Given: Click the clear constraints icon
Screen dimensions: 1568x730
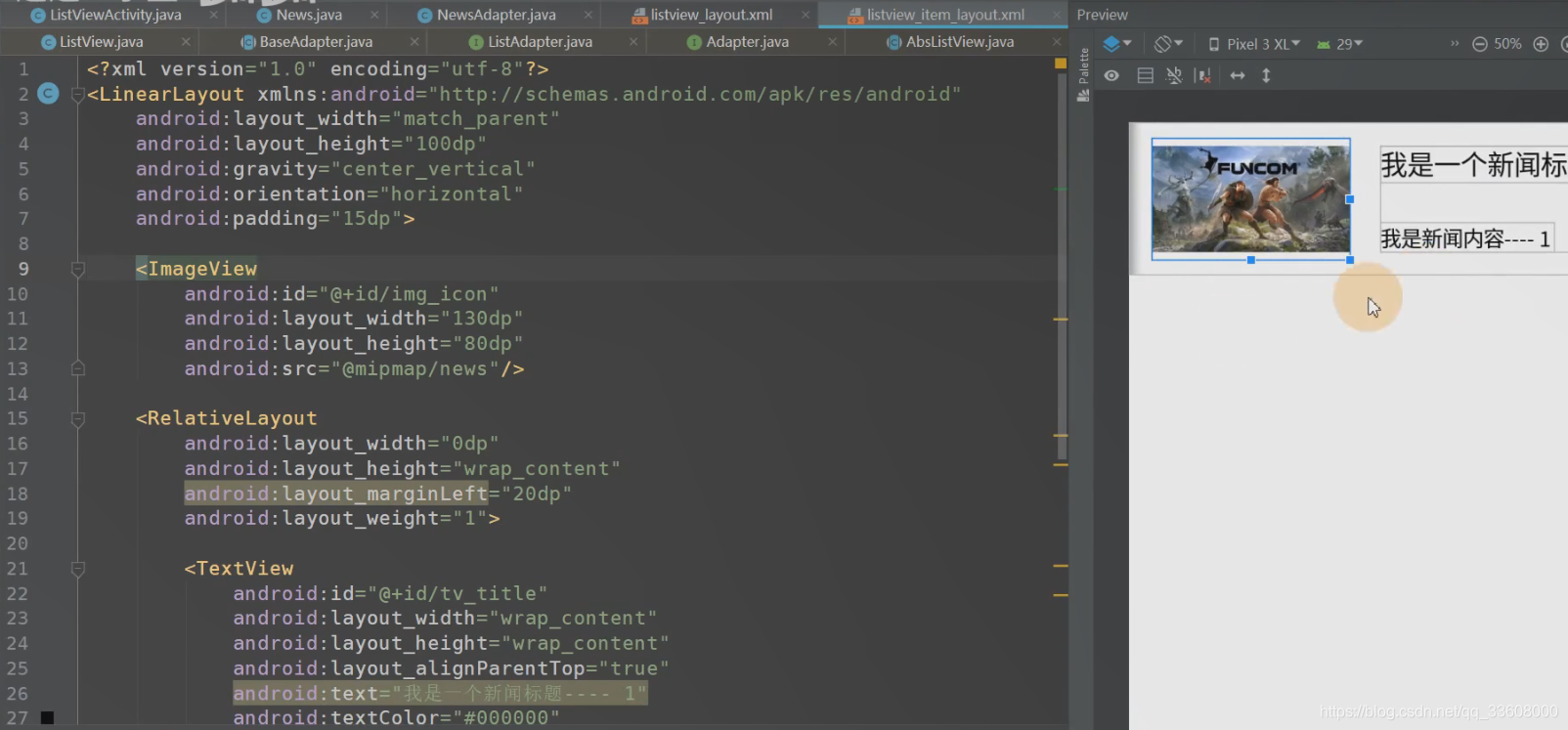Looking at the screenshot, I should coord(1203,75).
